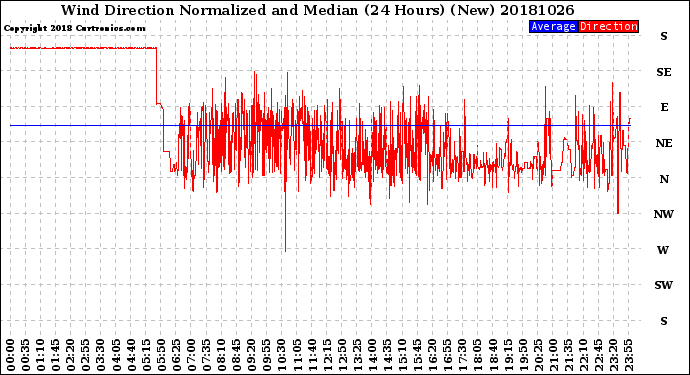Image resolution: width=690 pixels, height=375 pixels.
Task: Click the 02:55 time axis label
Action: click(86, 355)
